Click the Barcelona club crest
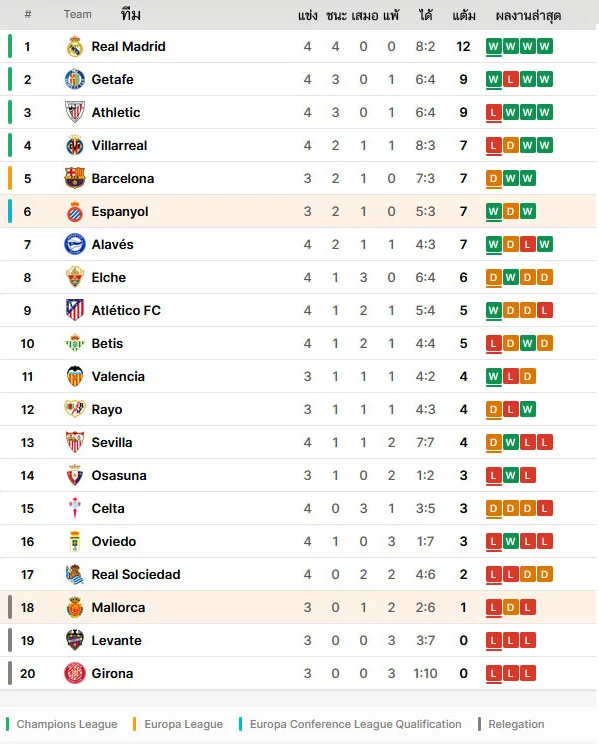This screenshot has width=599, height=744. click(75, 178)
